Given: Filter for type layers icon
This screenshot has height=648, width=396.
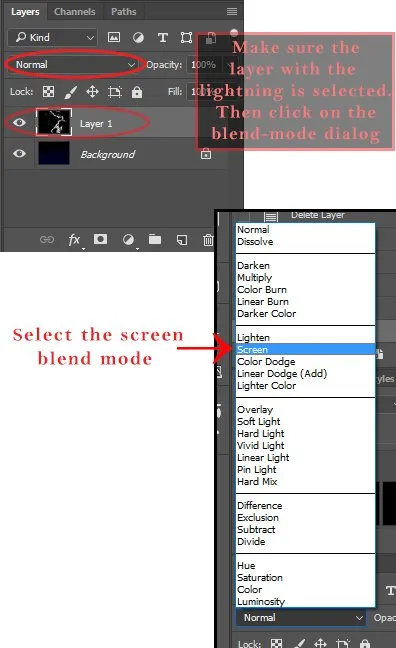Looking at the screenshot, I should (162, 38).
